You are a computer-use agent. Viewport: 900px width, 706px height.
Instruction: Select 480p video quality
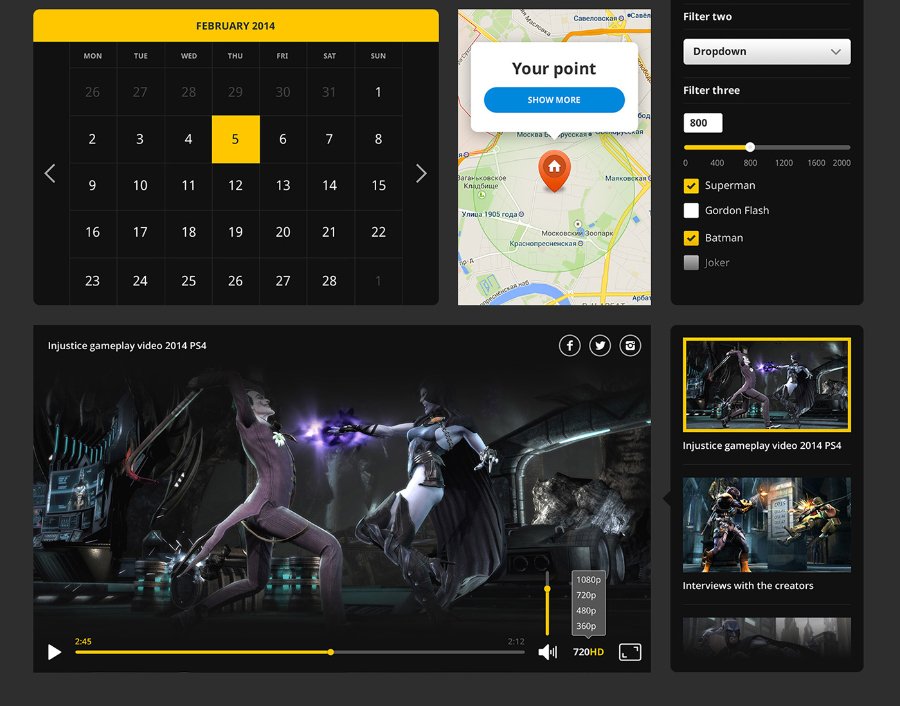click(x=586, y=611)
